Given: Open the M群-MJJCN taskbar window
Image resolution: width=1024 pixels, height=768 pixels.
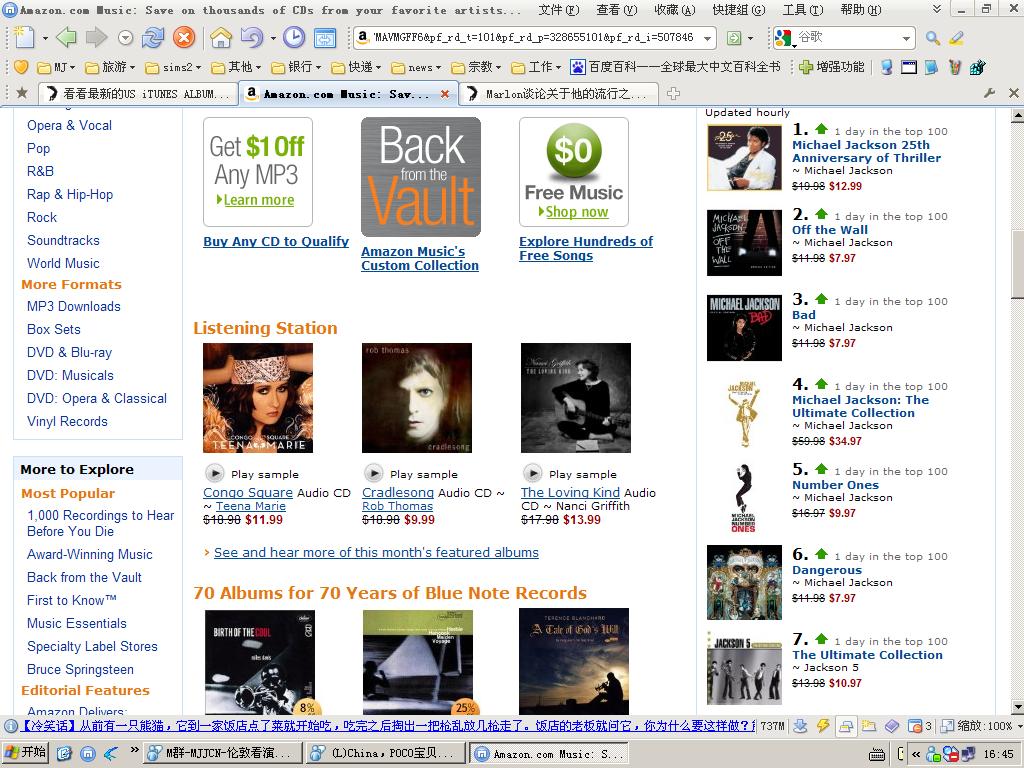Looking at the screenshot, I should coord(223,754).
